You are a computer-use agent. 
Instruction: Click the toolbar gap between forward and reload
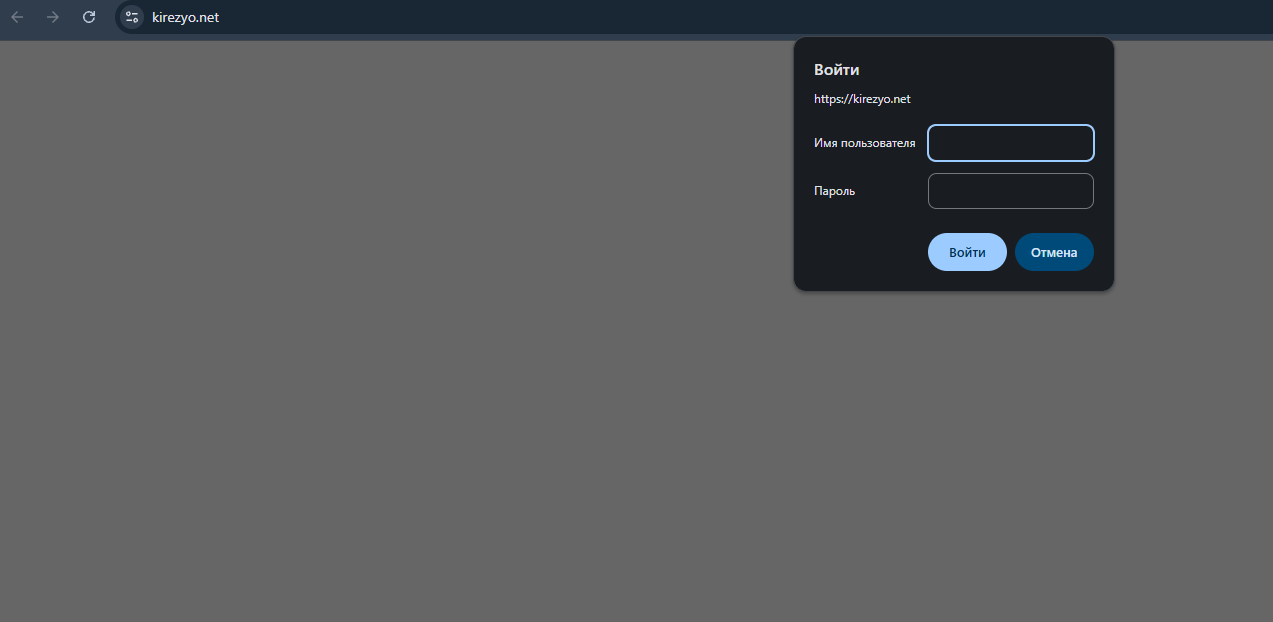[x=71, y=17]
